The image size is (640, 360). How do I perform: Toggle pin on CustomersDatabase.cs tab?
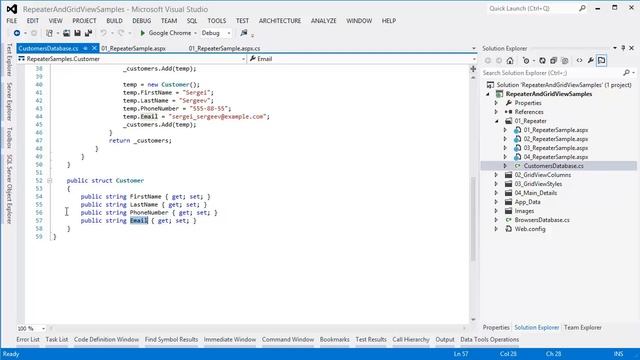point(85,48)
